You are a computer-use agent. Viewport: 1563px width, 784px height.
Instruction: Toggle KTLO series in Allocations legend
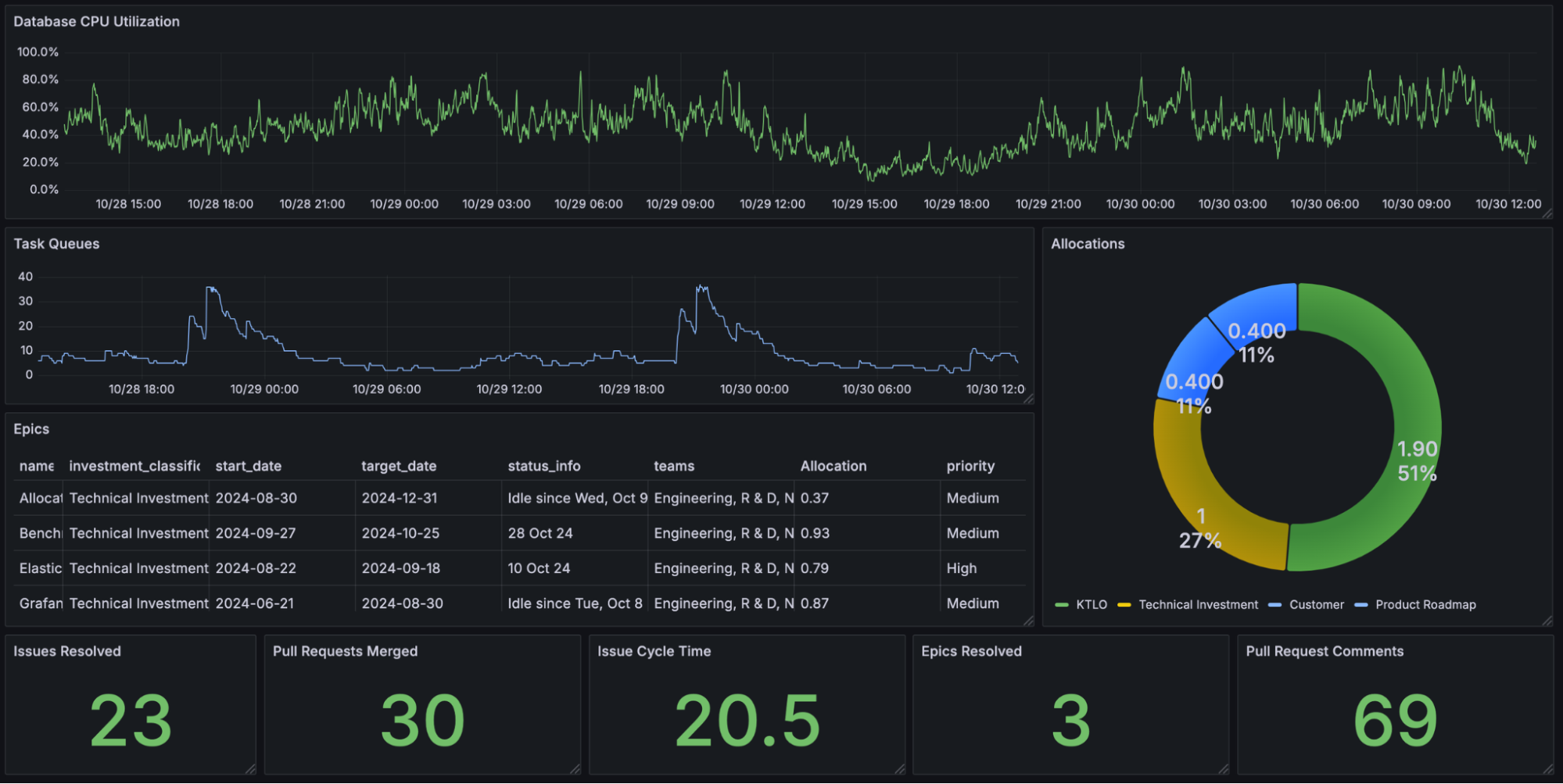point(1092,604)
